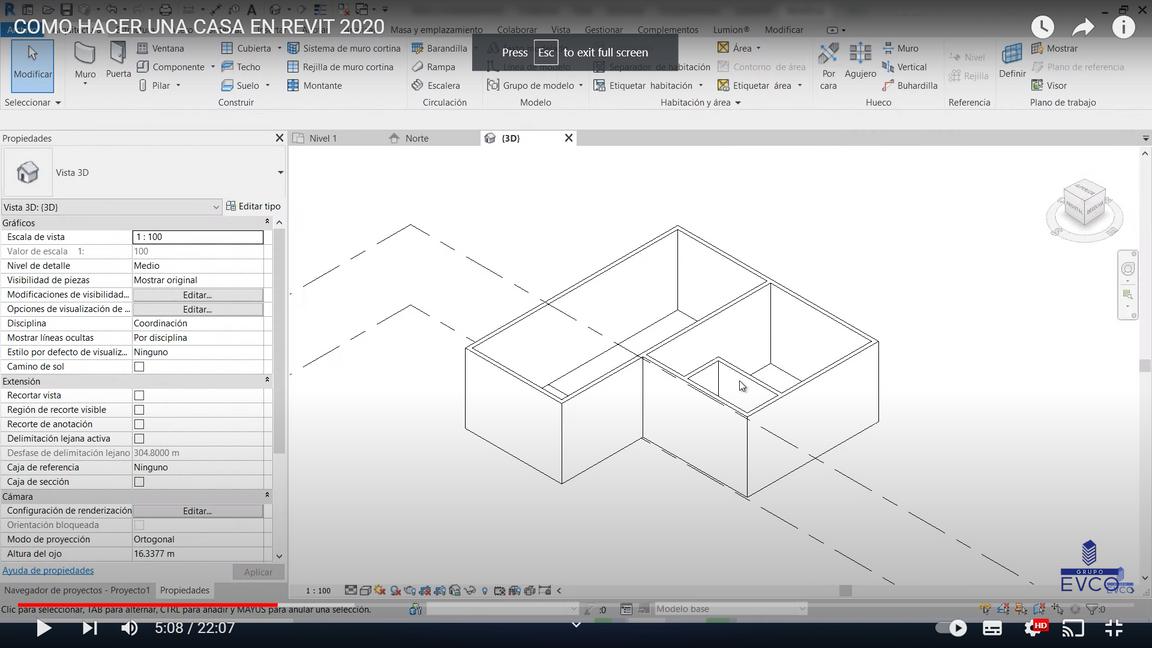Image resolution: width=1152 pixels, height=648 pixels.
Task: Select the Componente tool
Action: pos(171,67)
